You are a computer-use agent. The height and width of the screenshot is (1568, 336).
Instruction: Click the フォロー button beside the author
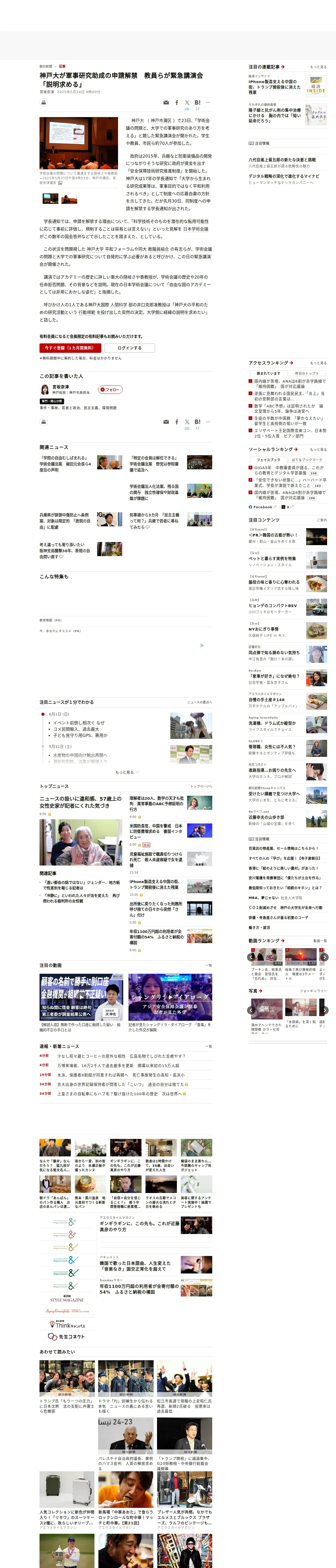click(110, 390)
